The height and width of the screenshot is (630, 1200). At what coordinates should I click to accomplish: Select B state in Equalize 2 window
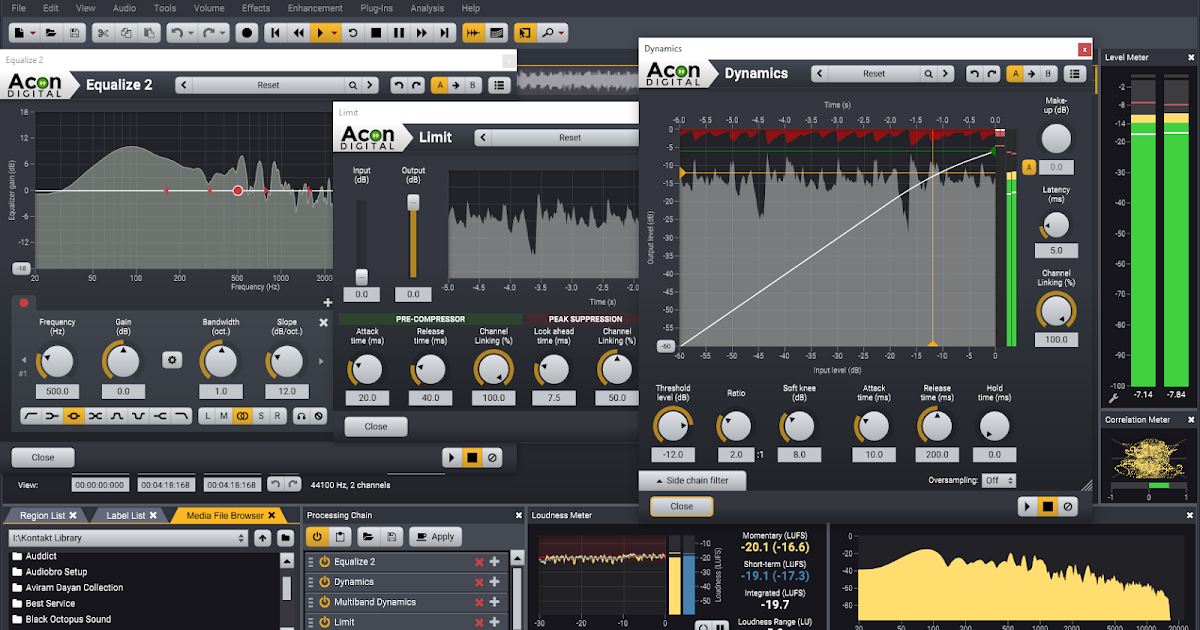pos(472,85)
